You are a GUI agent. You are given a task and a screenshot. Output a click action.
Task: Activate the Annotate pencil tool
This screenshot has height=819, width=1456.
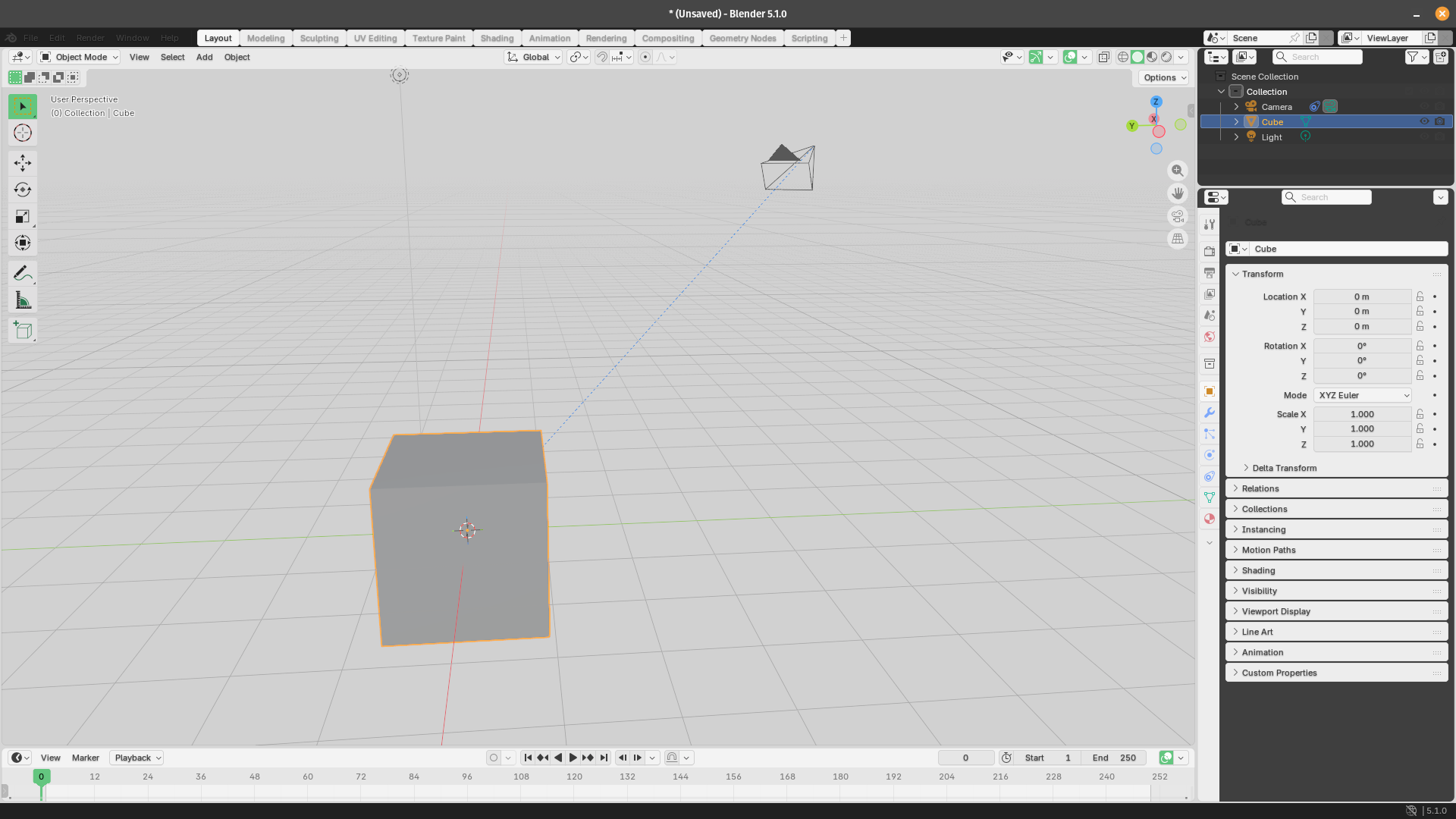23,273
